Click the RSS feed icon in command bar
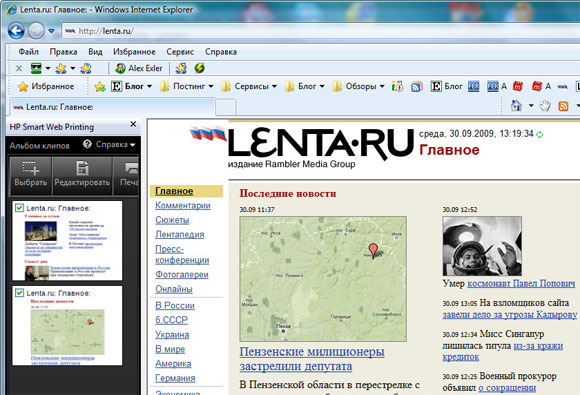The width and height of the screenshot is (580, 395). coord(563,106)
